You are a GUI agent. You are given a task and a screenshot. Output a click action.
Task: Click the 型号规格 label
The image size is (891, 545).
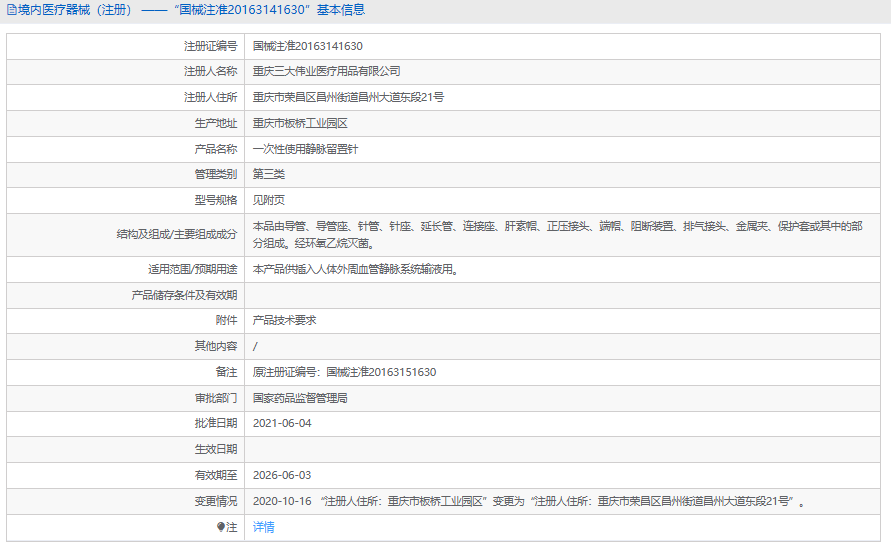(x=216, y=200)
